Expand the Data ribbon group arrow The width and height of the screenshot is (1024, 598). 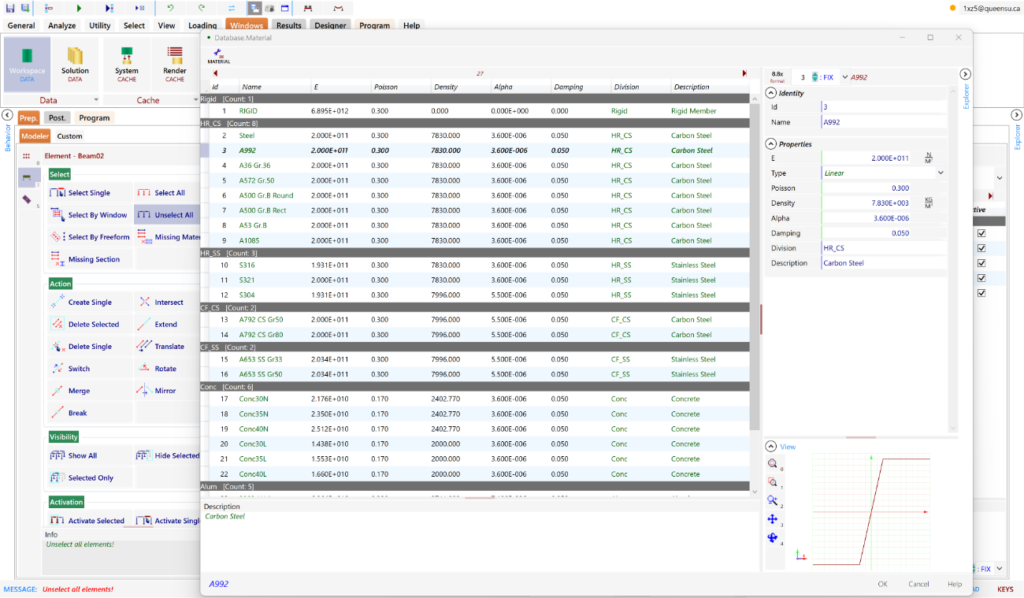(96, 100)
